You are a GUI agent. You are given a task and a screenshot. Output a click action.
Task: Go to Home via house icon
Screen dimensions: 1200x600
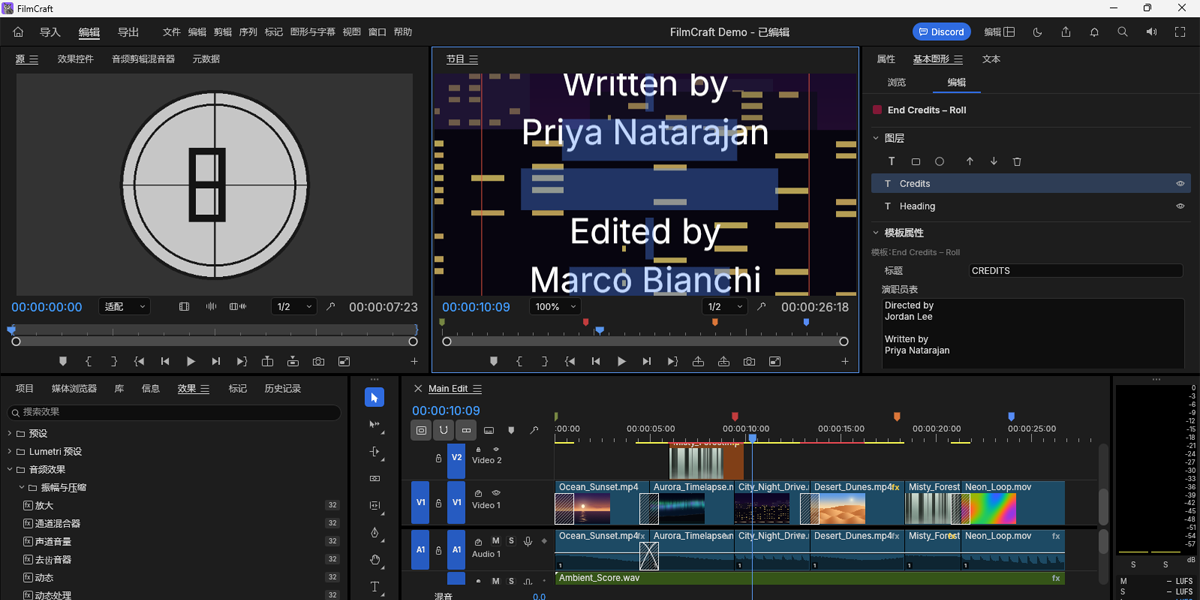[x=18, y=32]
